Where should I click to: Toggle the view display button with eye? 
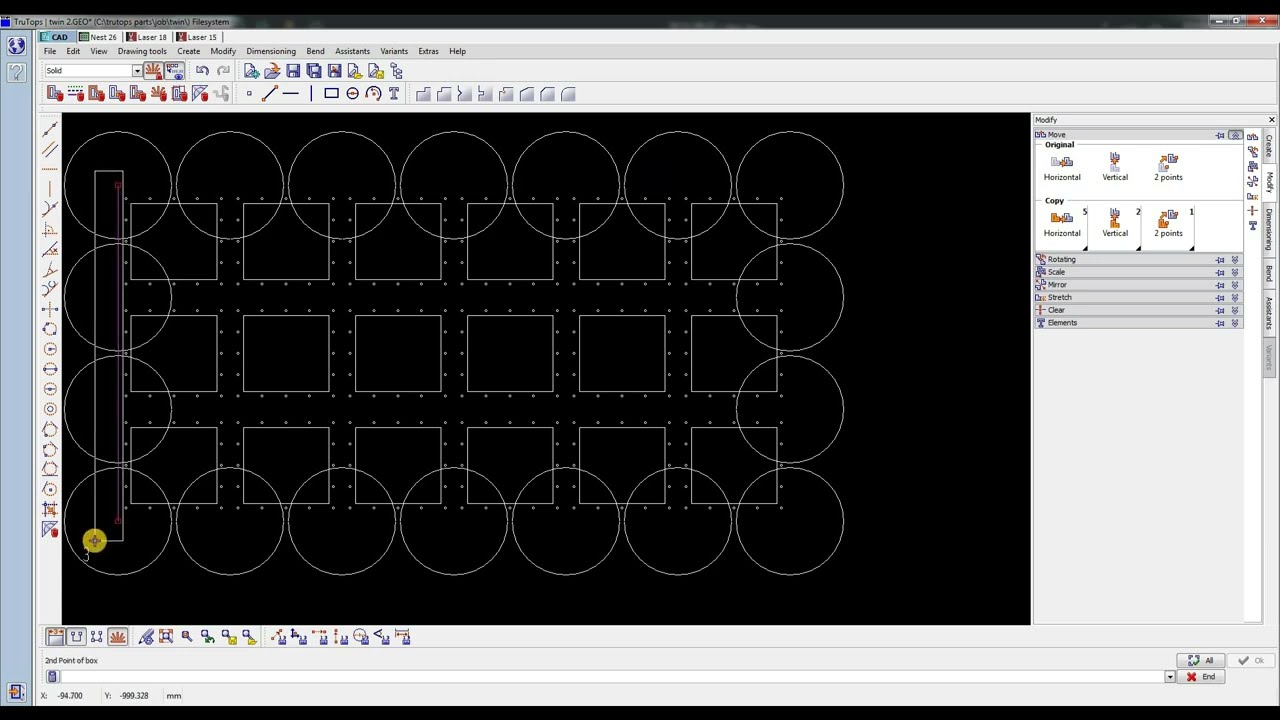pos(174,71)
